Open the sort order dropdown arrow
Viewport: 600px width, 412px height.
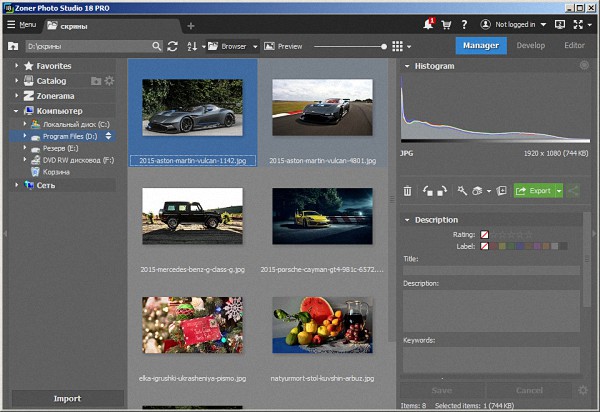tap(204, 47)
